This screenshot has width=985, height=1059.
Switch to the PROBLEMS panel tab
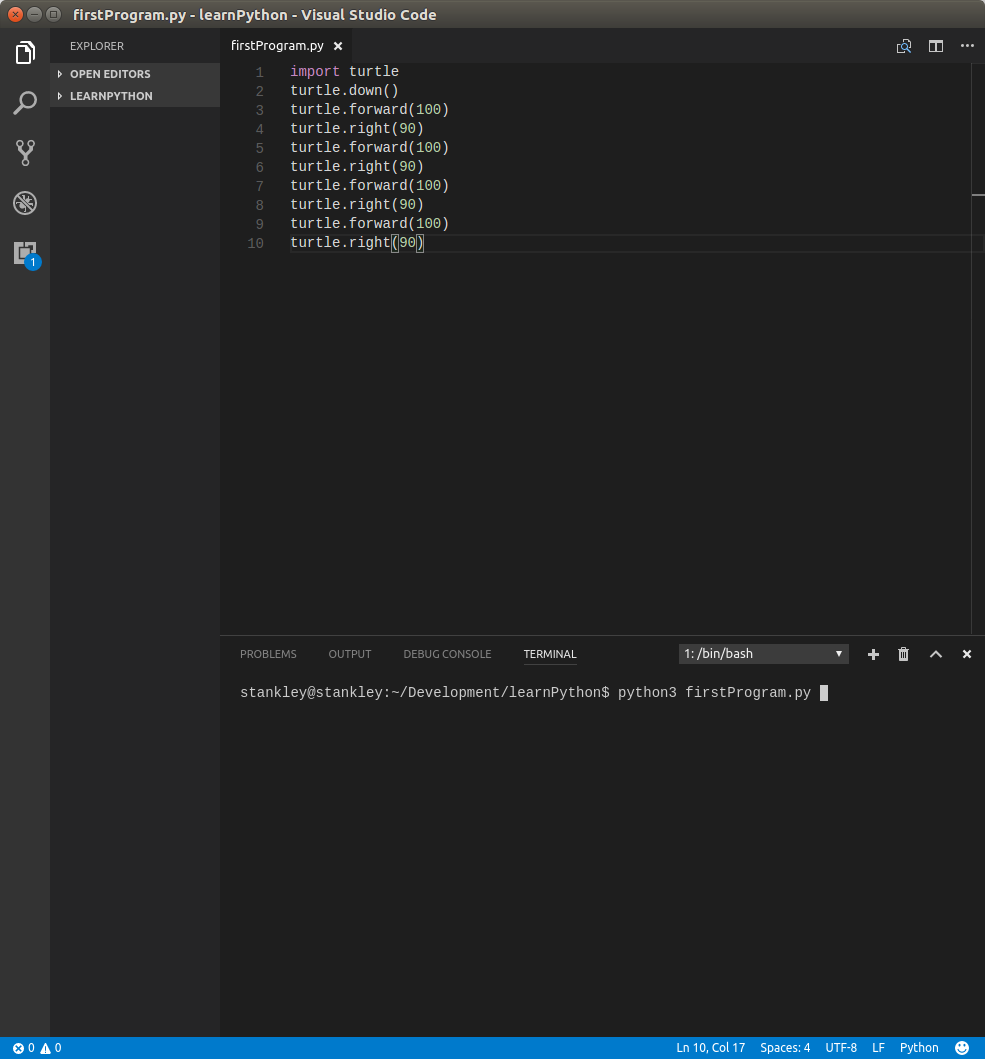point(268,654)
